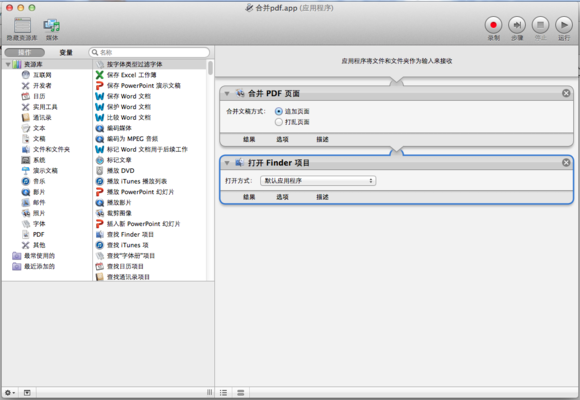Image resolution: width=580 pixels, height=400 pixels.
Task: Click the 停止 stop button
Action: 540,25
